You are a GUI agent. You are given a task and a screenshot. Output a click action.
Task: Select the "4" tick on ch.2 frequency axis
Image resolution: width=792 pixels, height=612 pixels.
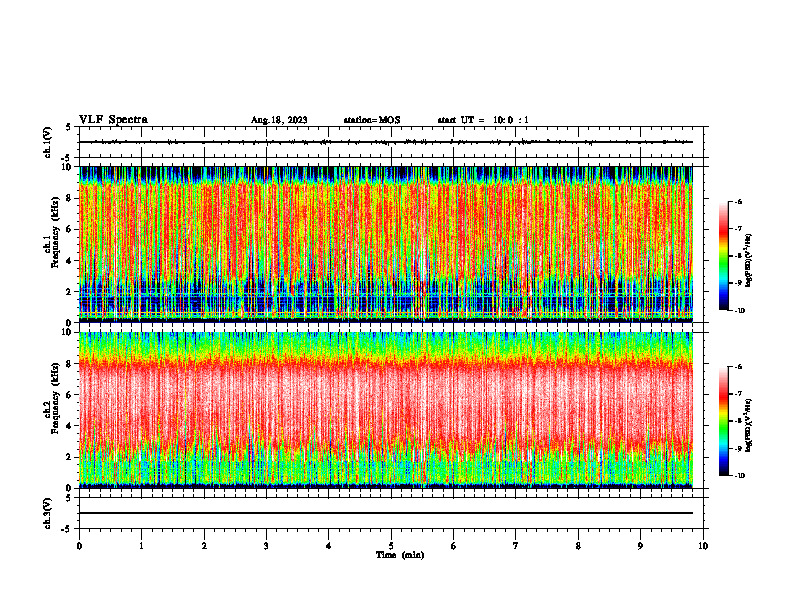tap(69, 426)
